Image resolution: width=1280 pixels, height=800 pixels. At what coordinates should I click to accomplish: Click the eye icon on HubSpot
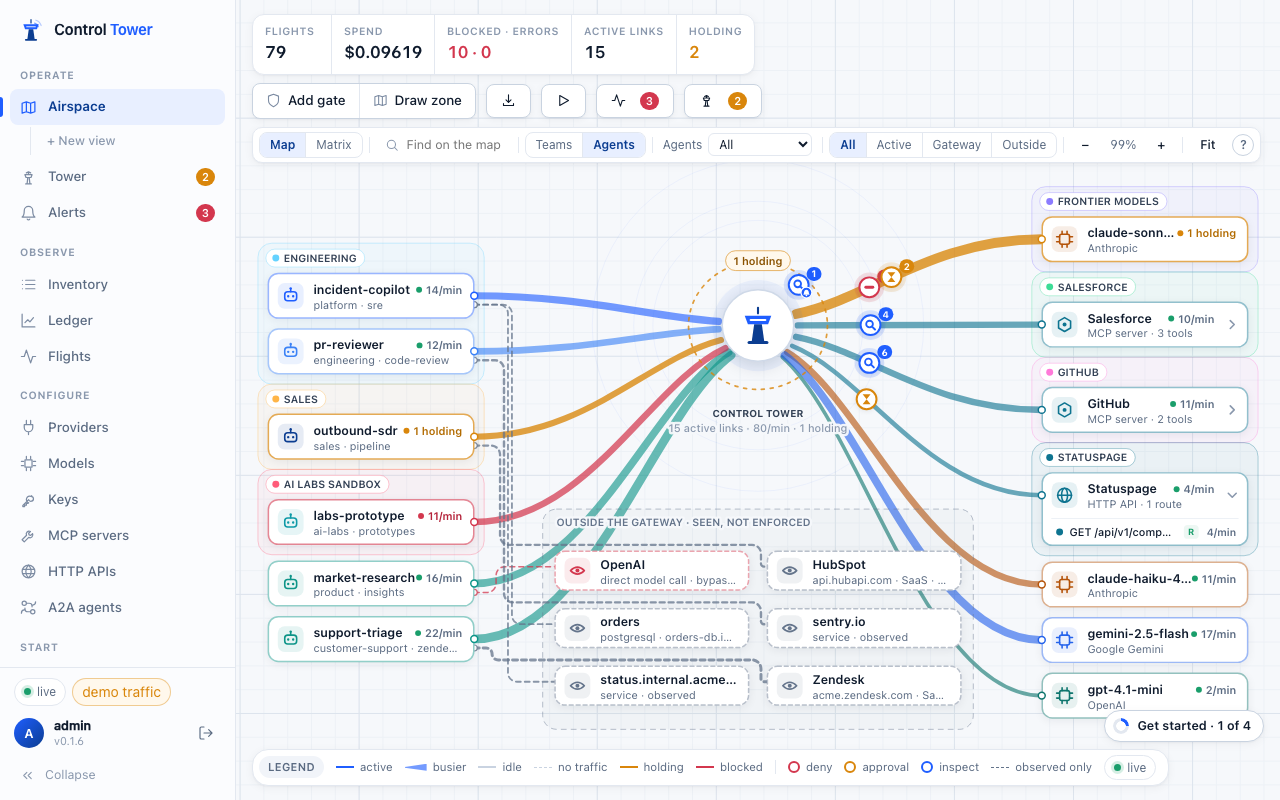coord(791,571)
